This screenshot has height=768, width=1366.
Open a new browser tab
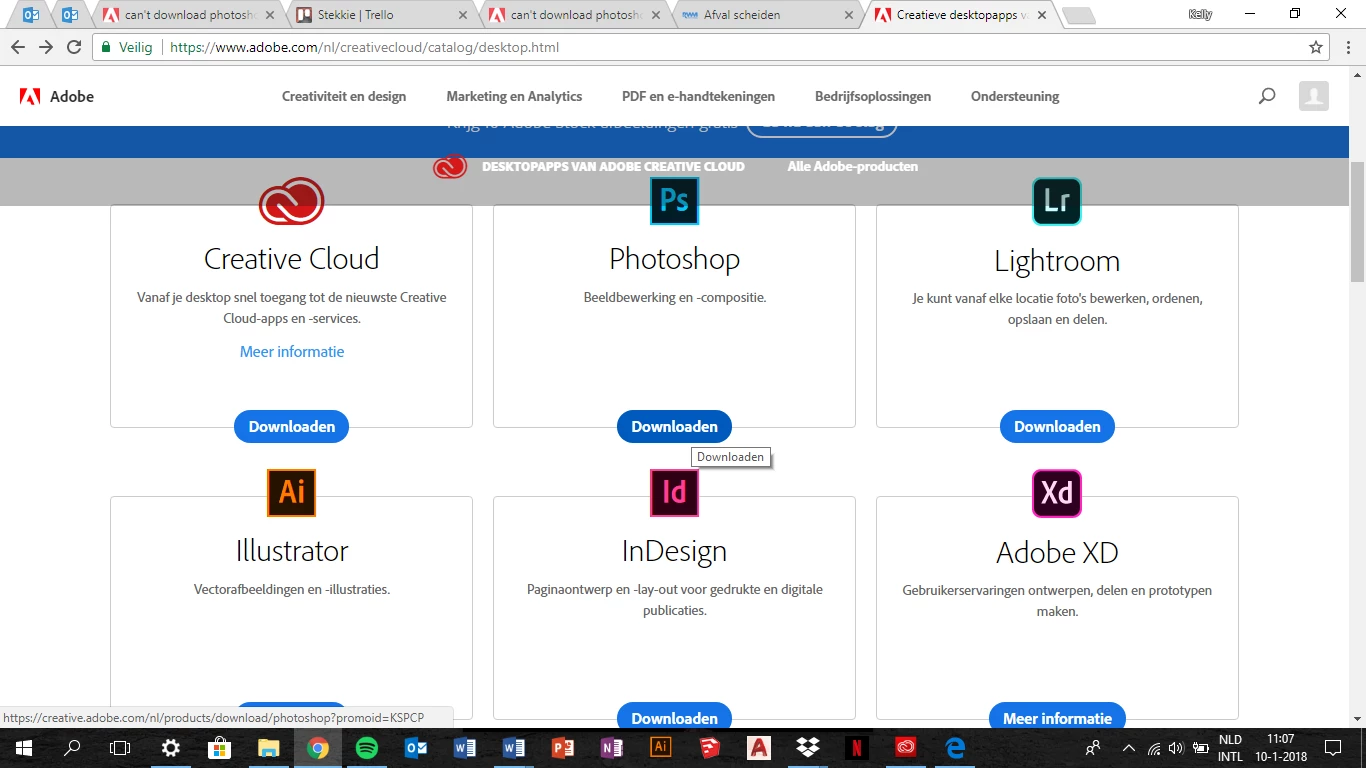coord(1078,16)
